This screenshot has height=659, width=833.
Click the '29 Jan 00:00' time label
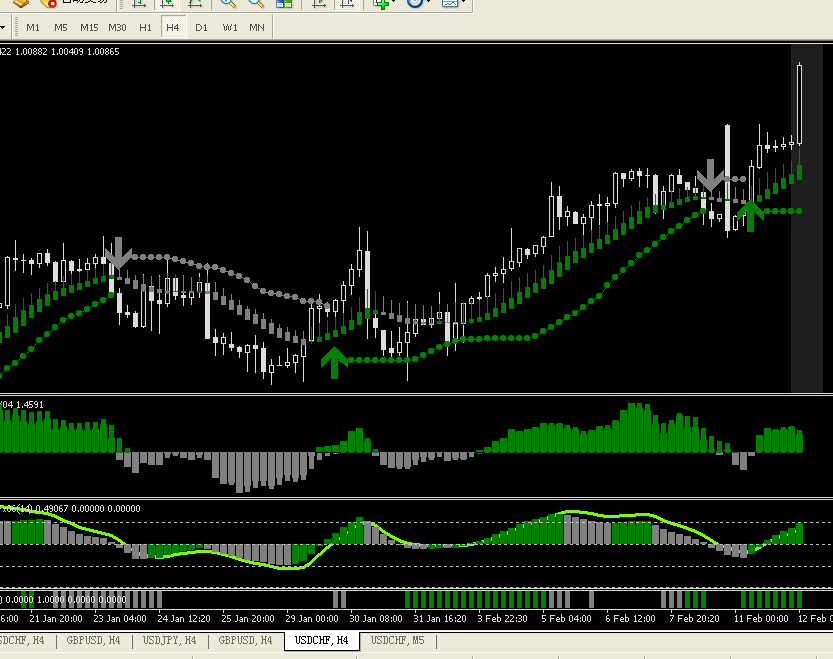point(312,619)
